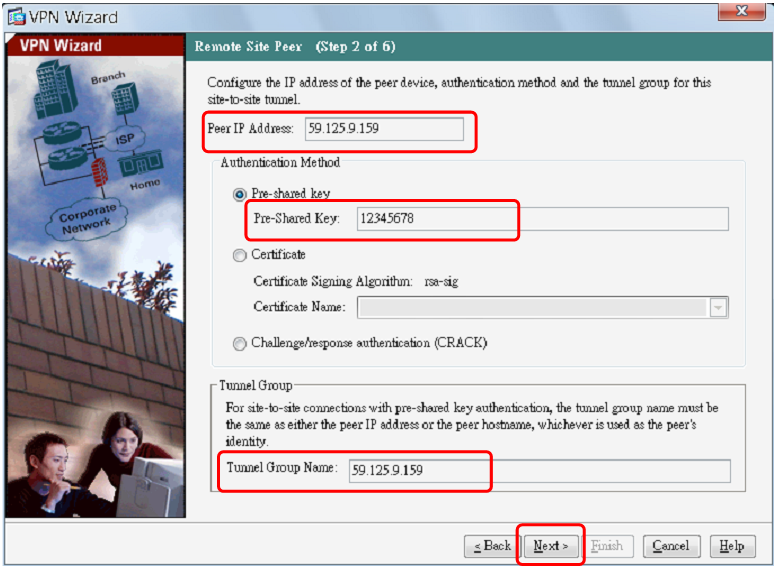The height and width of the screenshot is (570, 775).
Task: Close the VPN Wizard window
Action: point(741,11)
